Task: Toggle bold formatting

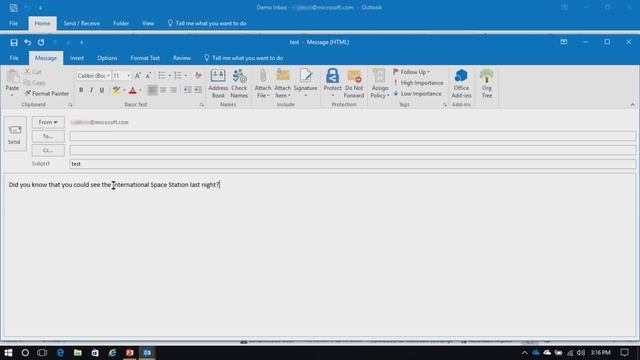Action: point(81,90)
